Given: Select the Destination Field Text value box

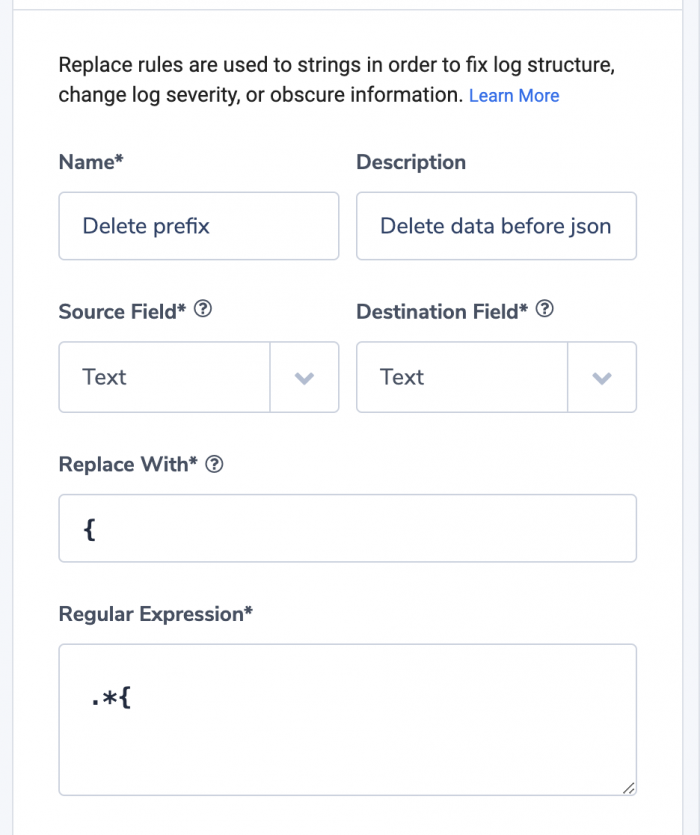Looking at the screenshot, I should [x=462, y=377].
